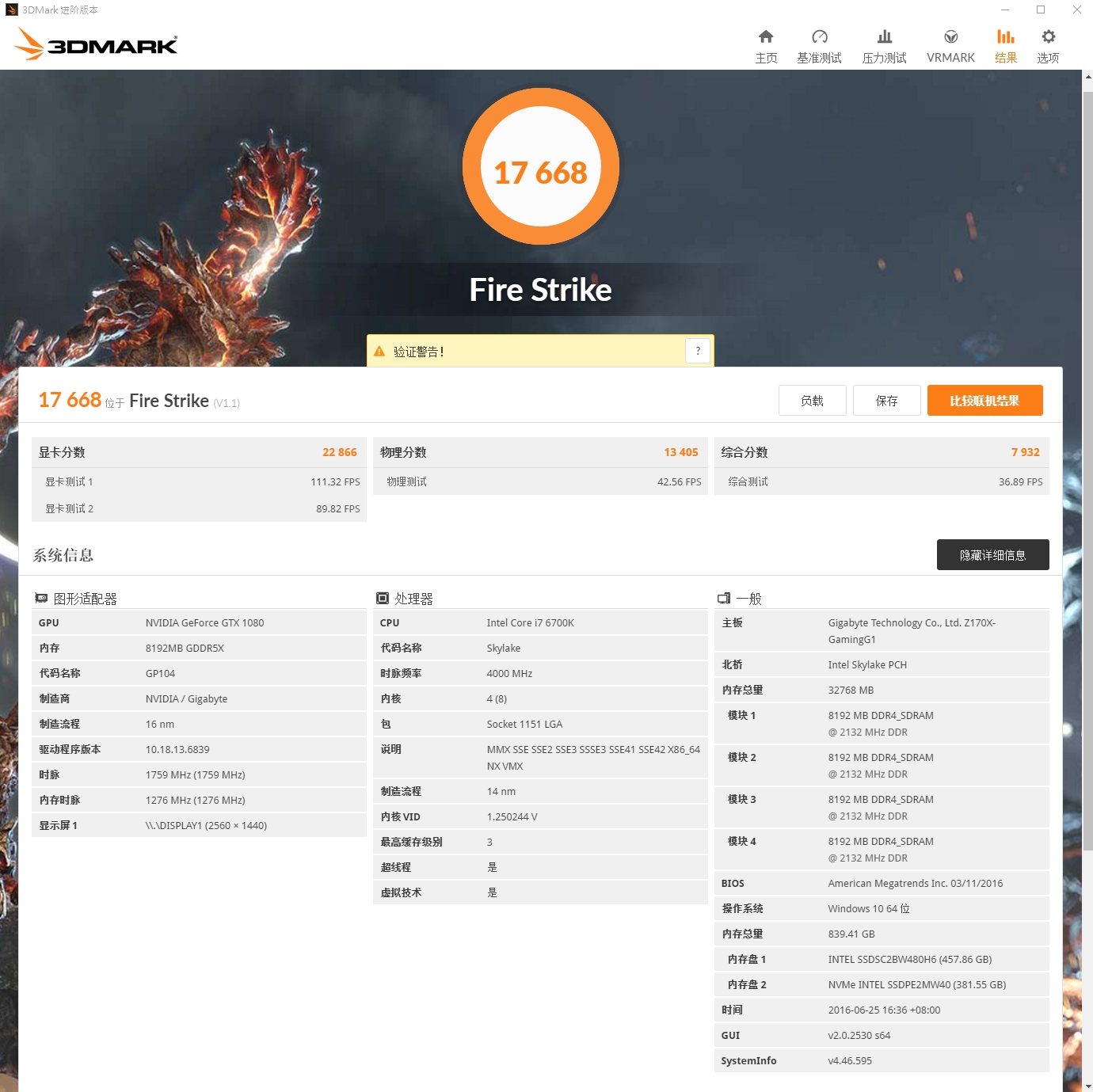Click GPU value NVIDIA GeForce GTX 1080

coord(205,622)
